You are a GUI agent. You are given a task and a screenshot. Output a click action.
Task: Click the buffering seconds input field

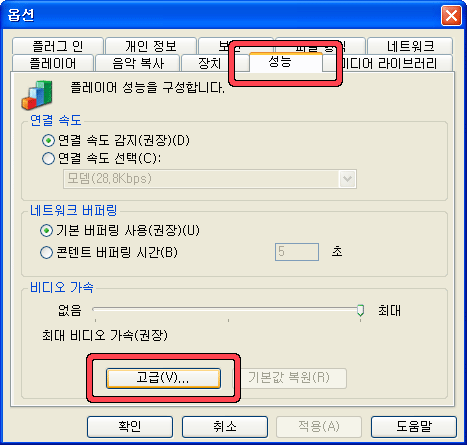coord(297,252)
